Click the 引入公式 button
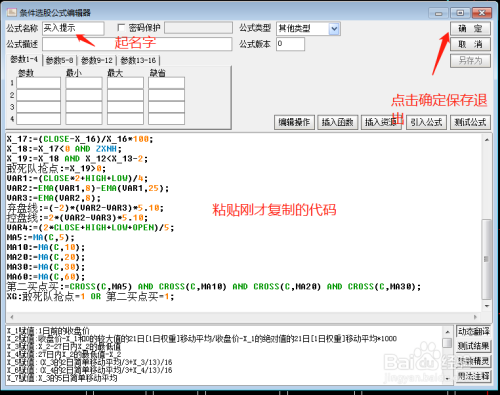This screenshot has width=500, height=395. pyautogui.click(x=426, y=122)
